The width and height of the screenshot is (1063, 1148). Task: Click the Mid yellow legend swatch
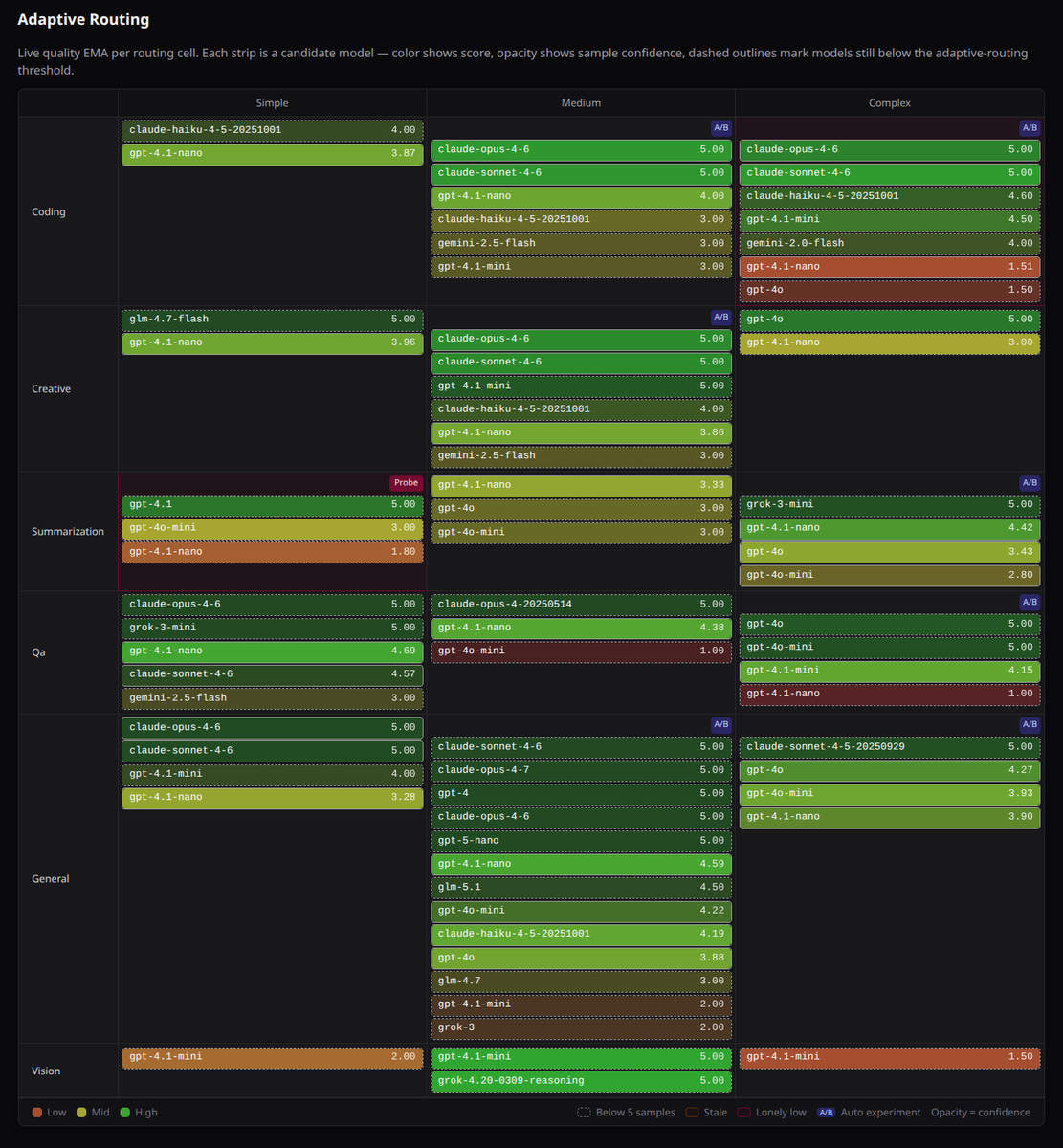(x=81, y=1113)
